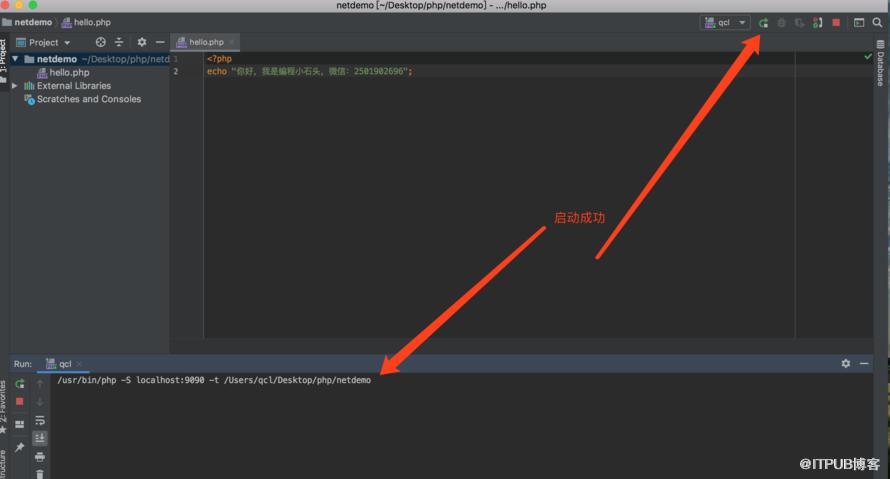Open the Run Anything window icon

coord(859,23)
